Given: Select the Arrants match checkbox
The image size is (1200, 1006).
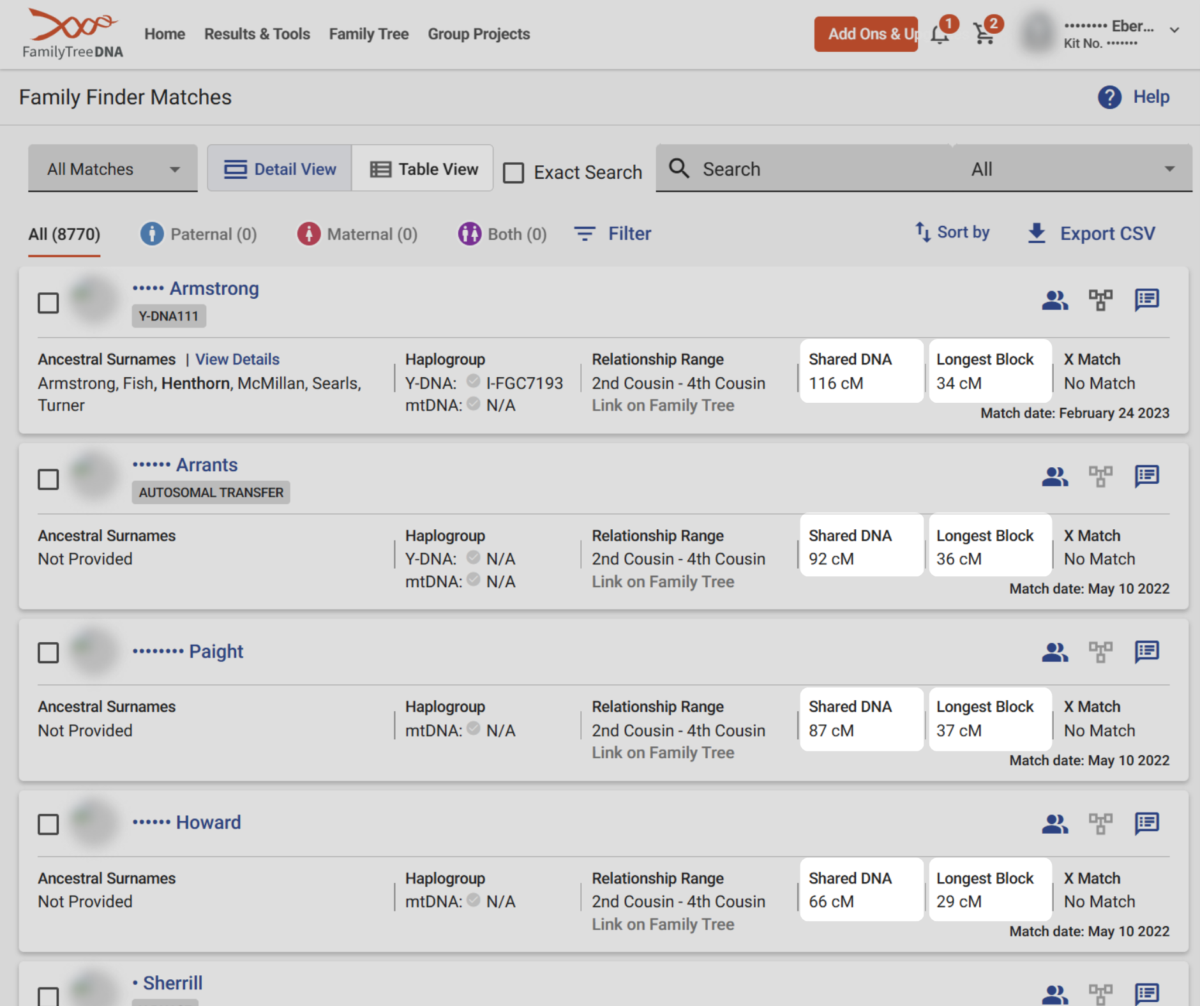Looking at the screenshot, I should (x=48, y=480).
